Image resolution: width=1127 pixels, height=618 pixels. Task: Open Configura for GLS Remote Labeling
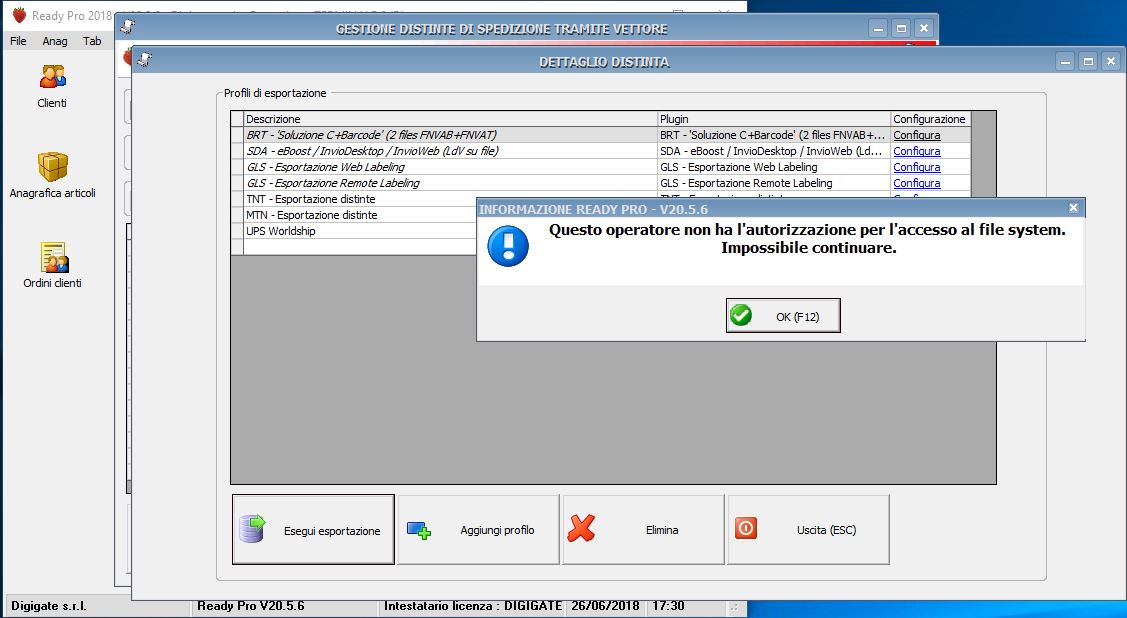(x=916, y=183)
